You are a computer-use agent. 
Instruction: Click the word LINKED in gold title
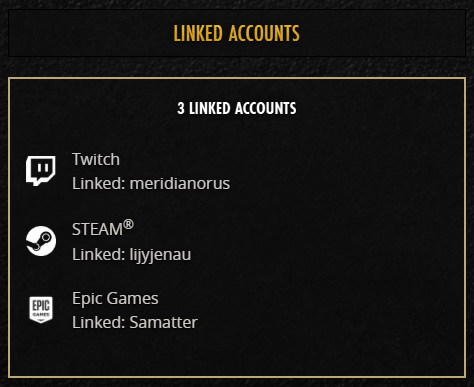point(198,33)
